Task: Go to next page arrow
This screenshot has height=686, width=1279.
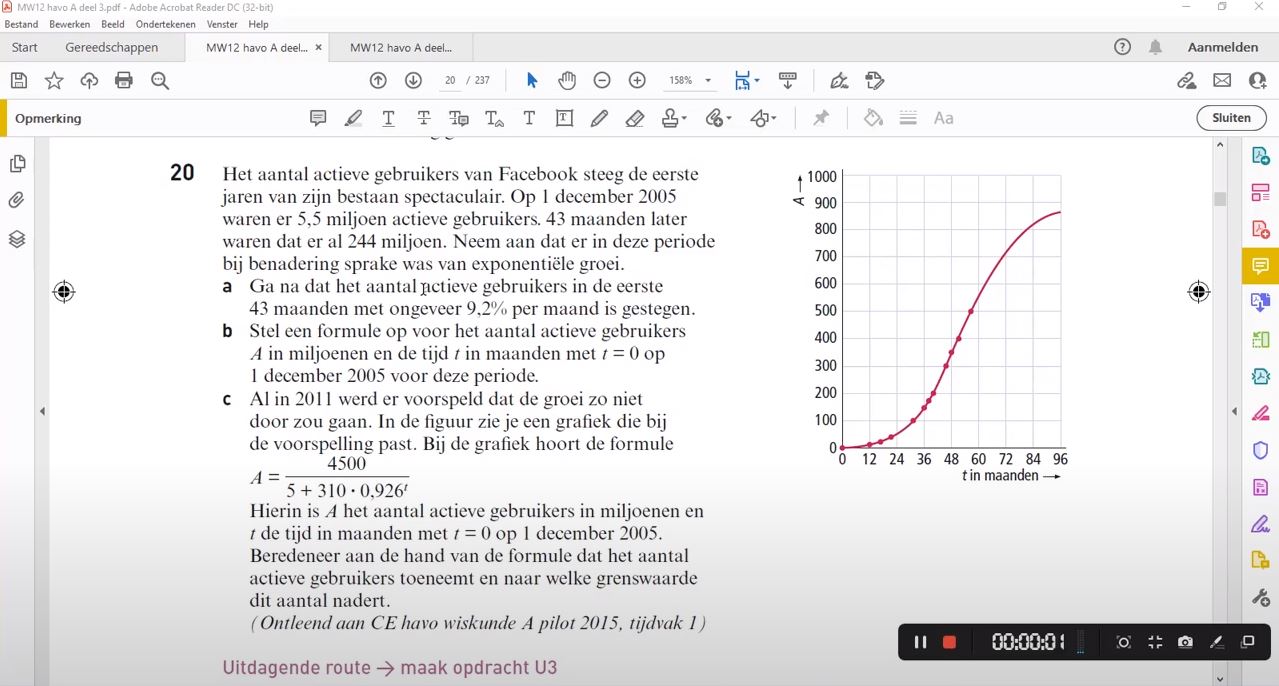Action: (413, 81)
